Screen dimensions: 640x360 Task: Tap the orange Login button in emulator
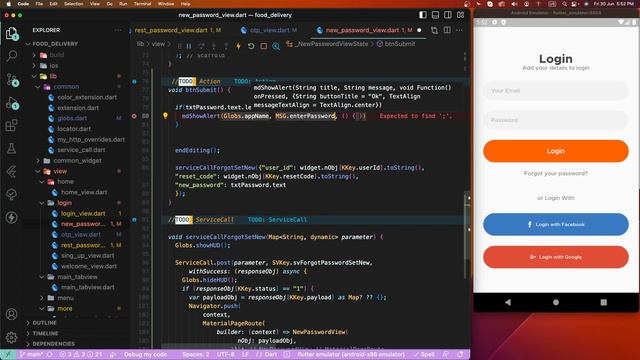556,151
